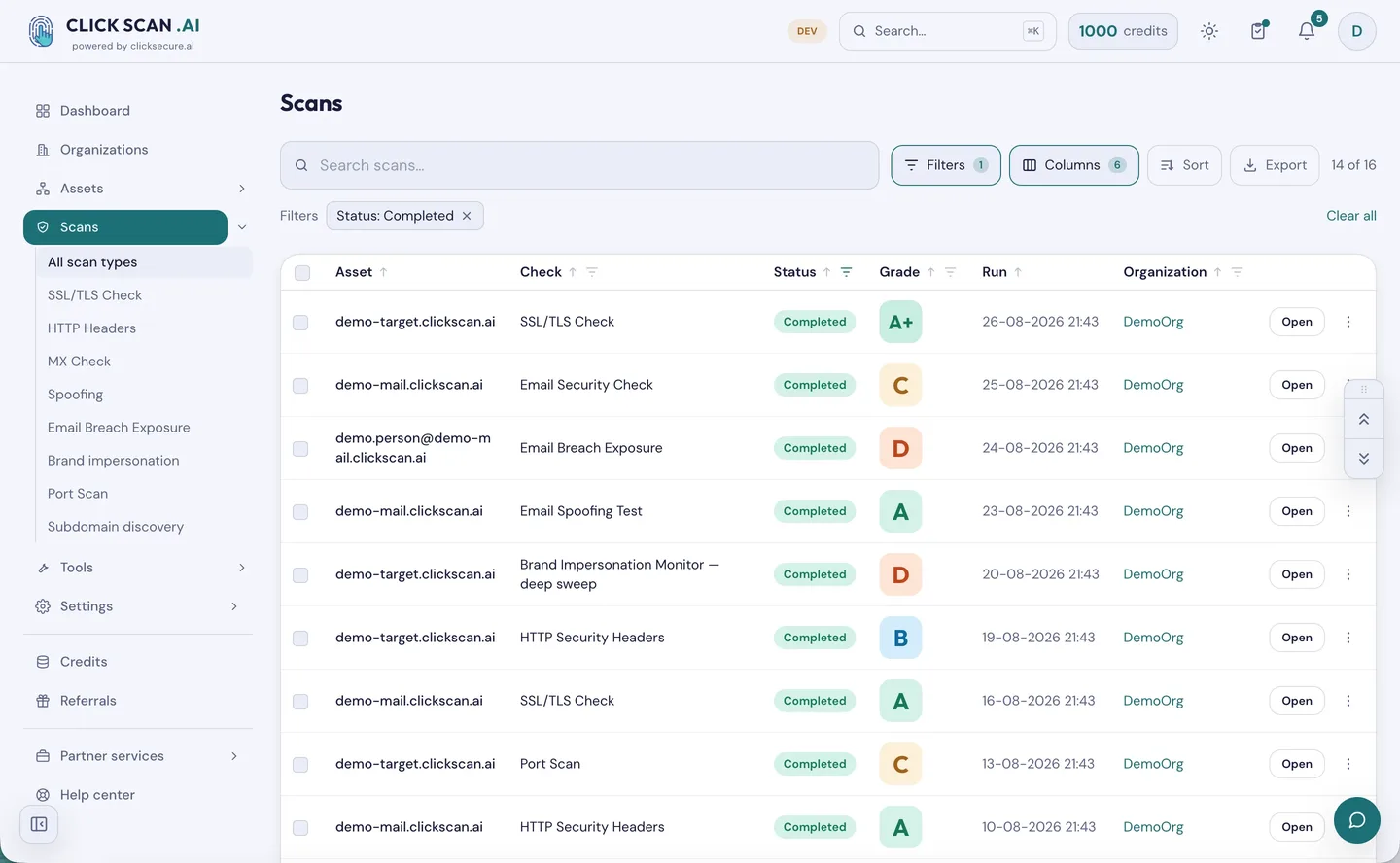Expand the Assets submenu chevron
Screen dimensions: 1400x863
[242, 189]
